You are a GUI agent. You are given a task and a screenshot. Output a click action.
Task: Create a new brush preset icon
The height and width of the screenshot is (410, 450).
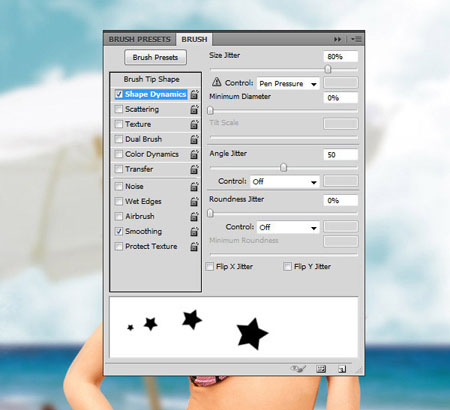[x=342, y=369]
